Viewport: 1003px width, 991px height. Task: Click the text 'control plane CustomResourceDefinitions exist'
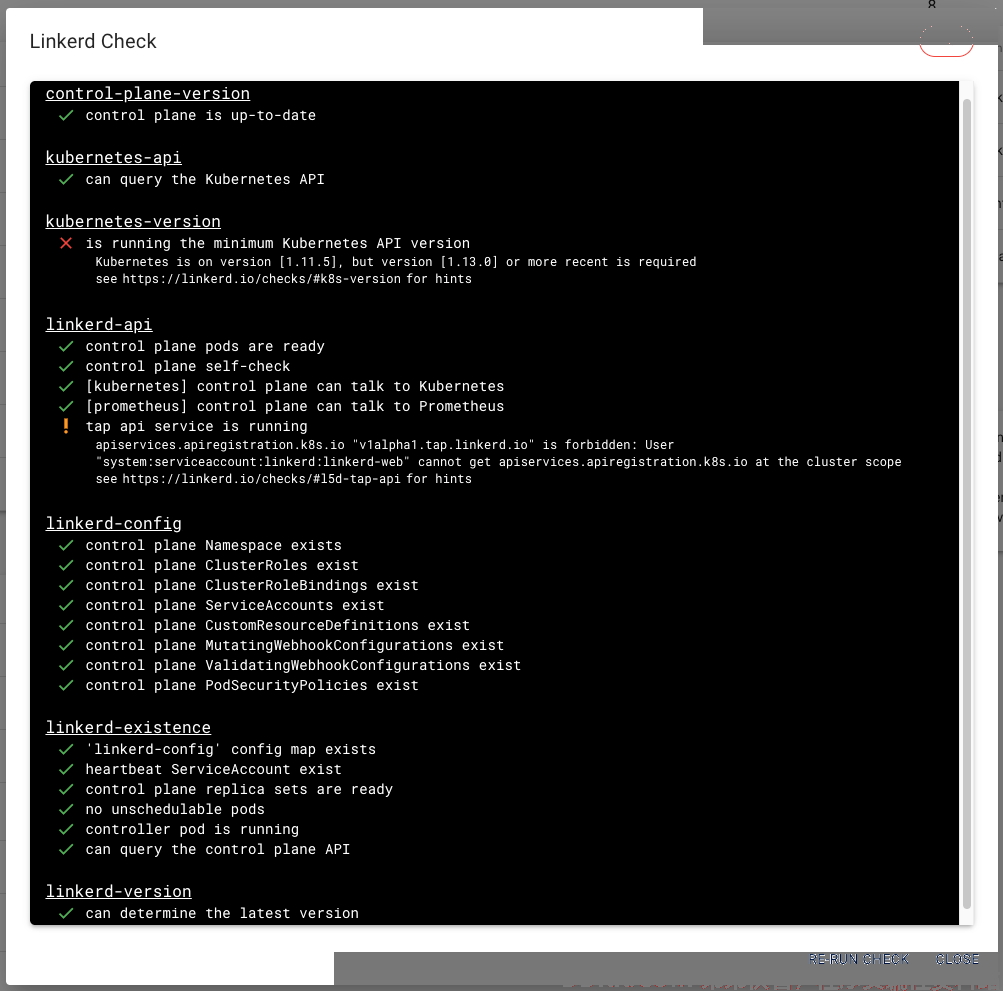pos(278,626)
